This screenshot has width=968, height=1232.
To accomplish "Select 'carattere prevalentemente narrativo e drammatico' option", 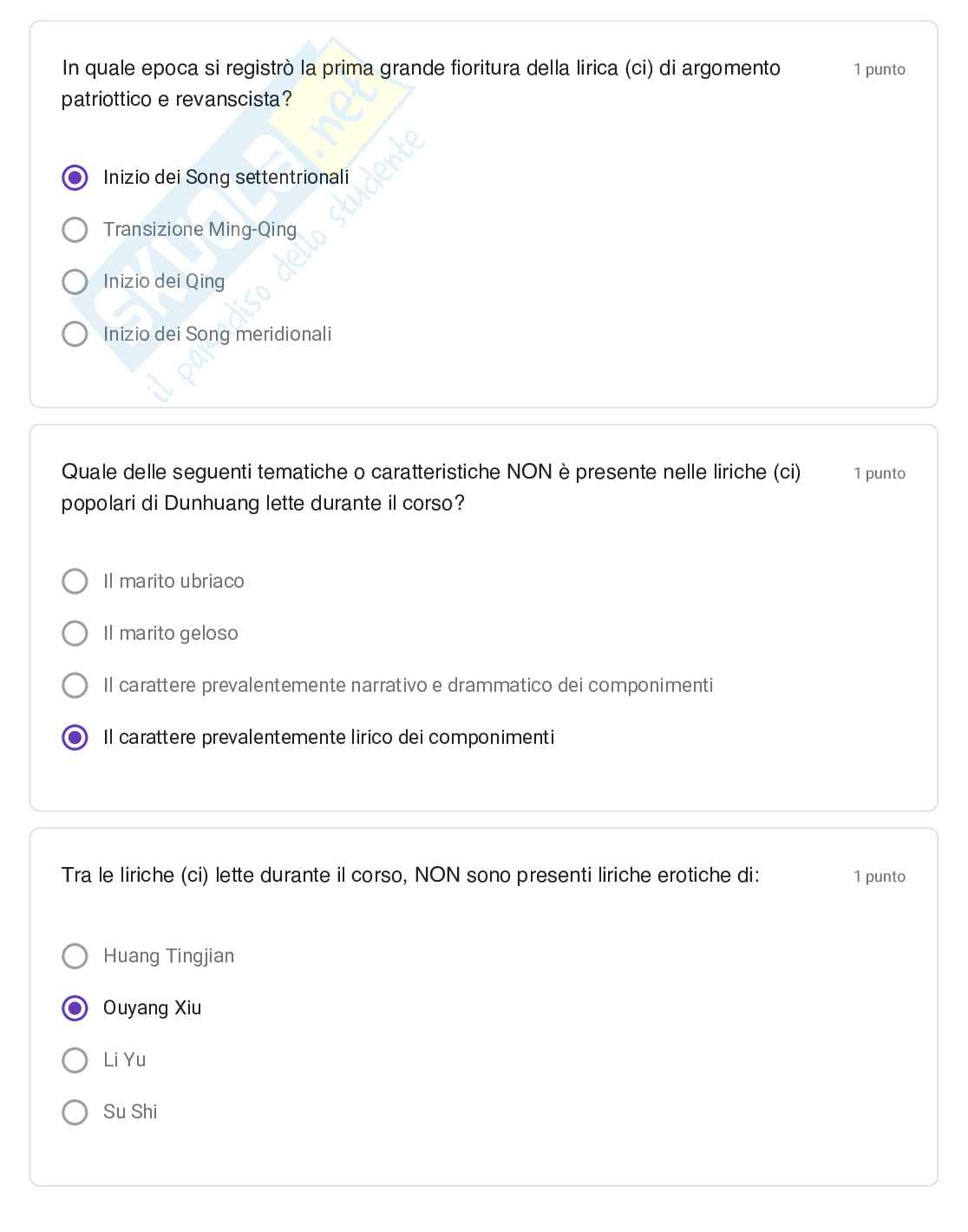I will click(x=75, y=685).
